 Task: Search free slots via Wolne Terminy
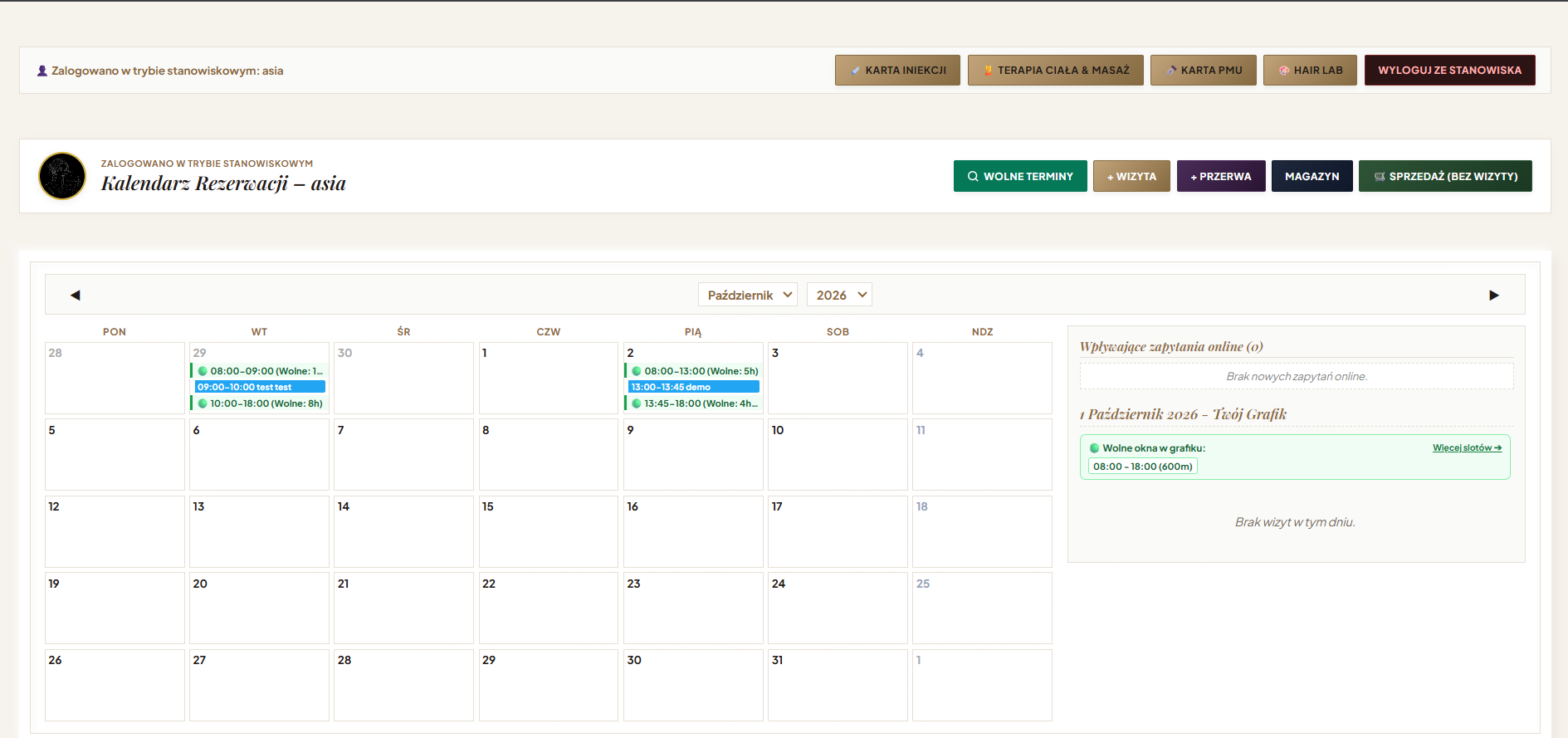[x=1020, y=176]
